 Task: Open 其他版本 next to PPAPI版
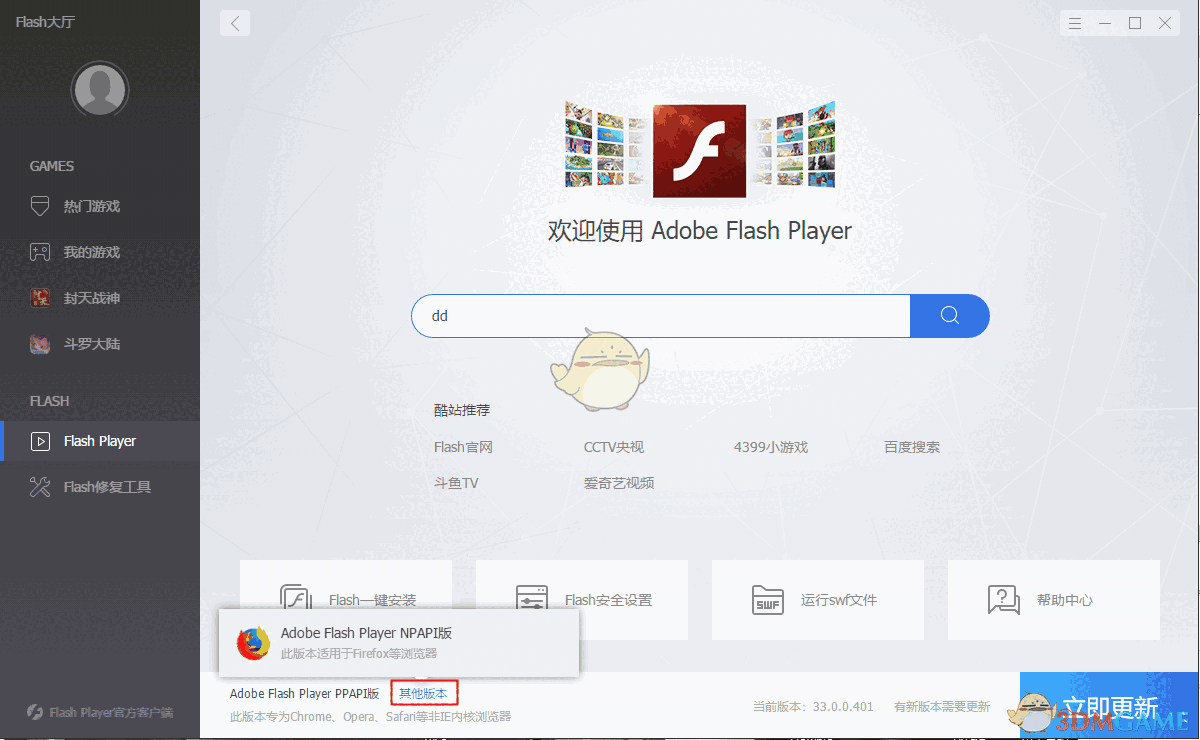[x=424, y=692]
